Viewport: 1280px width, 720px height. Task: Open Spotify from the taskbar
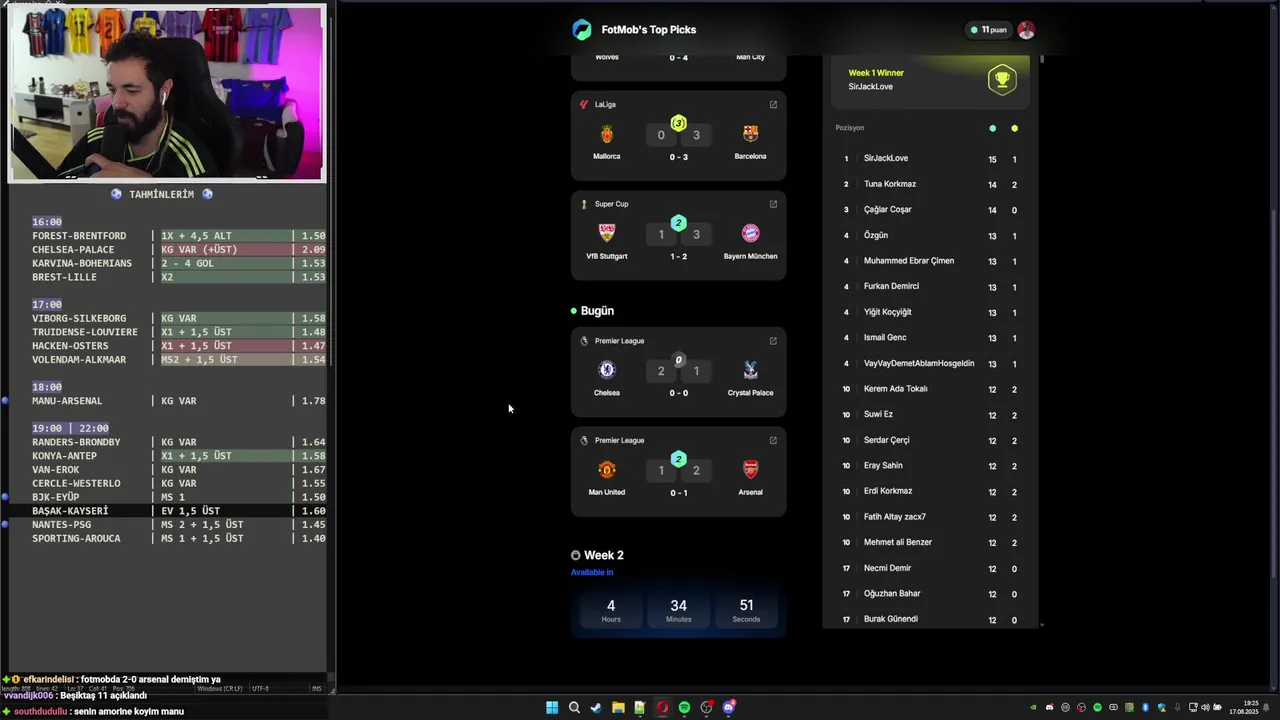[684, 707]
